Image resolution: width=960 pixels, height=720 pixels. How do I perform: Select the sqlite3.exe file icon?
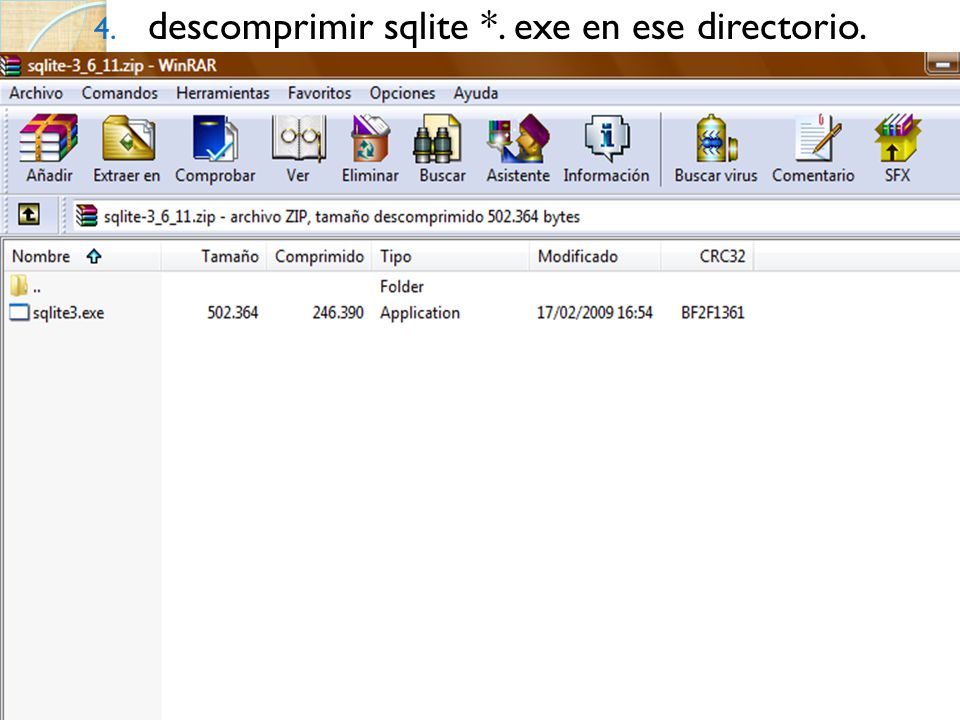(19, 312)
